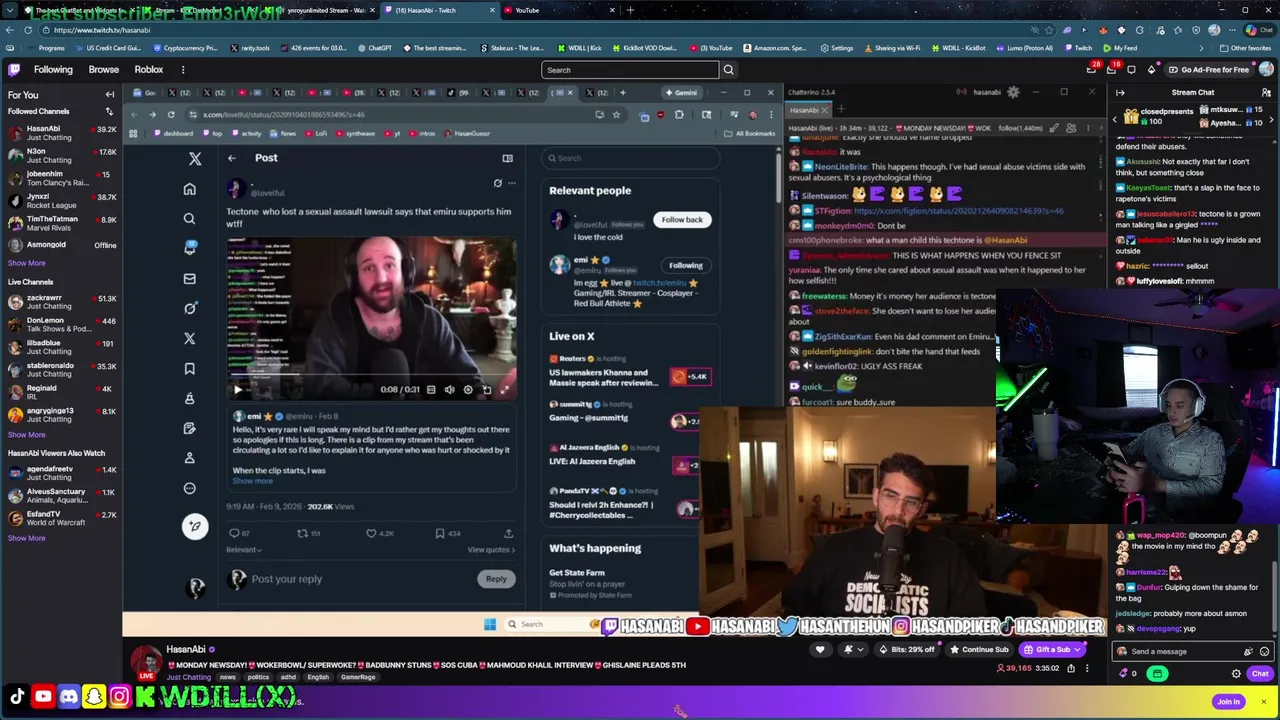Image resolution: width=1280 pixels, height=720 pixels.
Task: Click the purple Chat send button
Action: coord(1260,674)
